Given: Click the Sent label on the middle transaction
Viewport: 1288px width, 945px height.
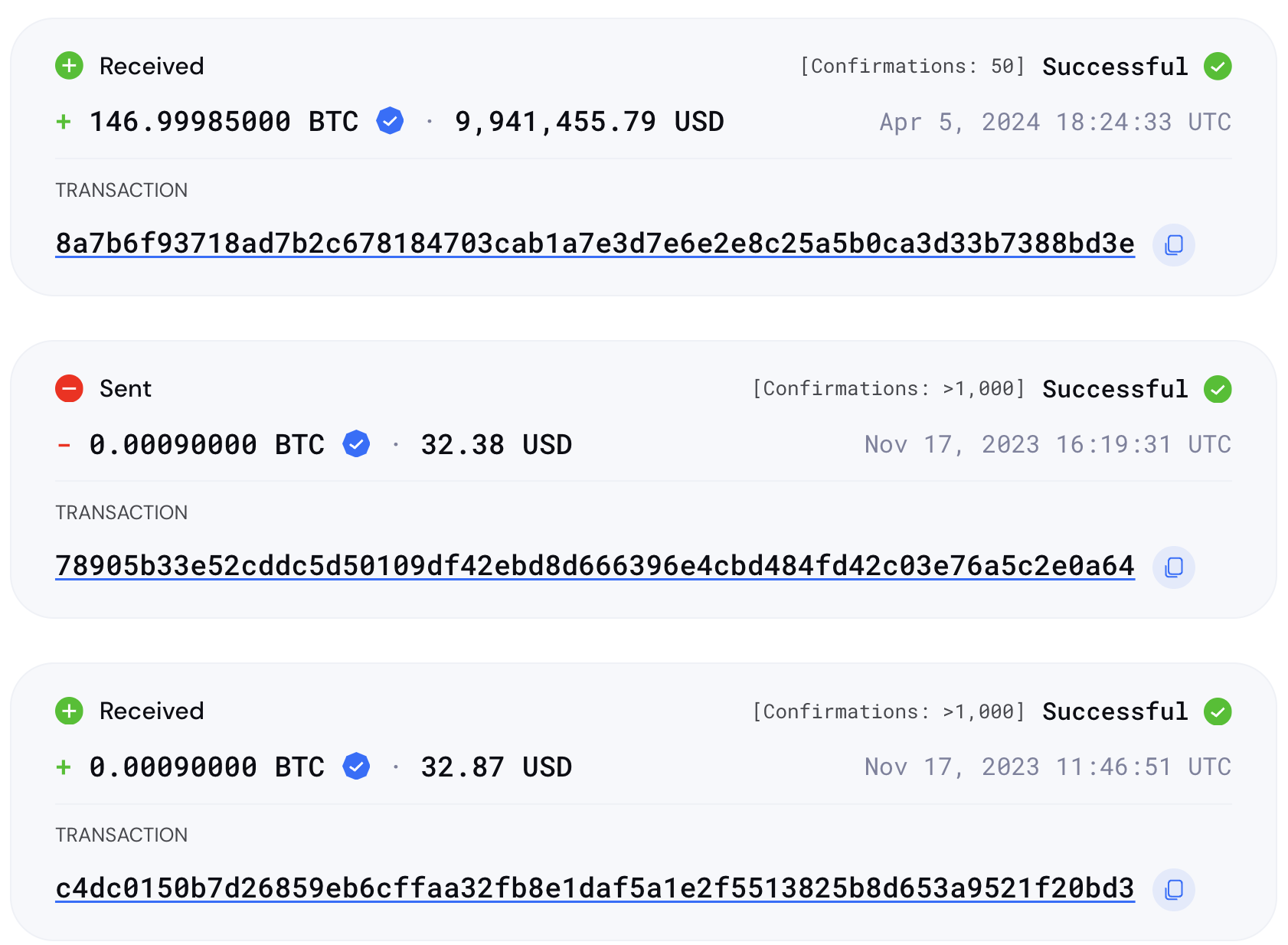Looking at the screenshot, I should coord(125,389).
